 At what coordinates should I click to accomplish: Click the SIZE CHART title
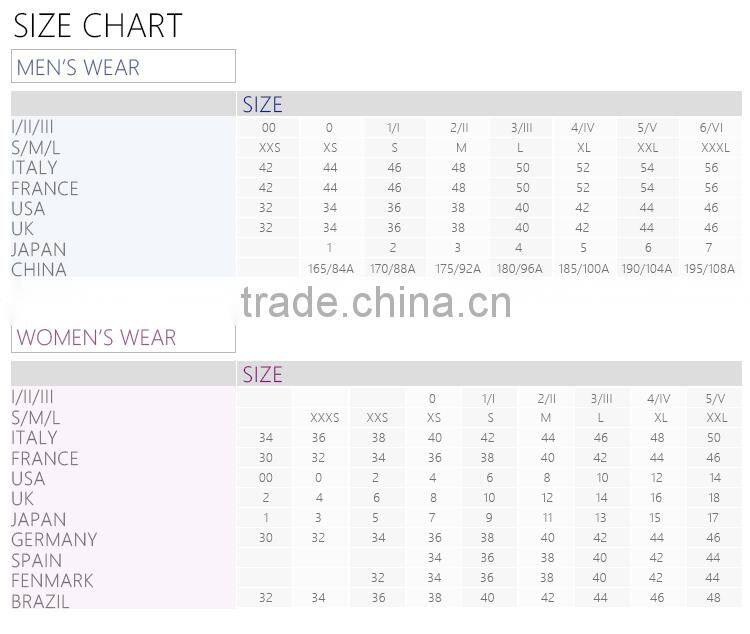(x=98, y=25)
